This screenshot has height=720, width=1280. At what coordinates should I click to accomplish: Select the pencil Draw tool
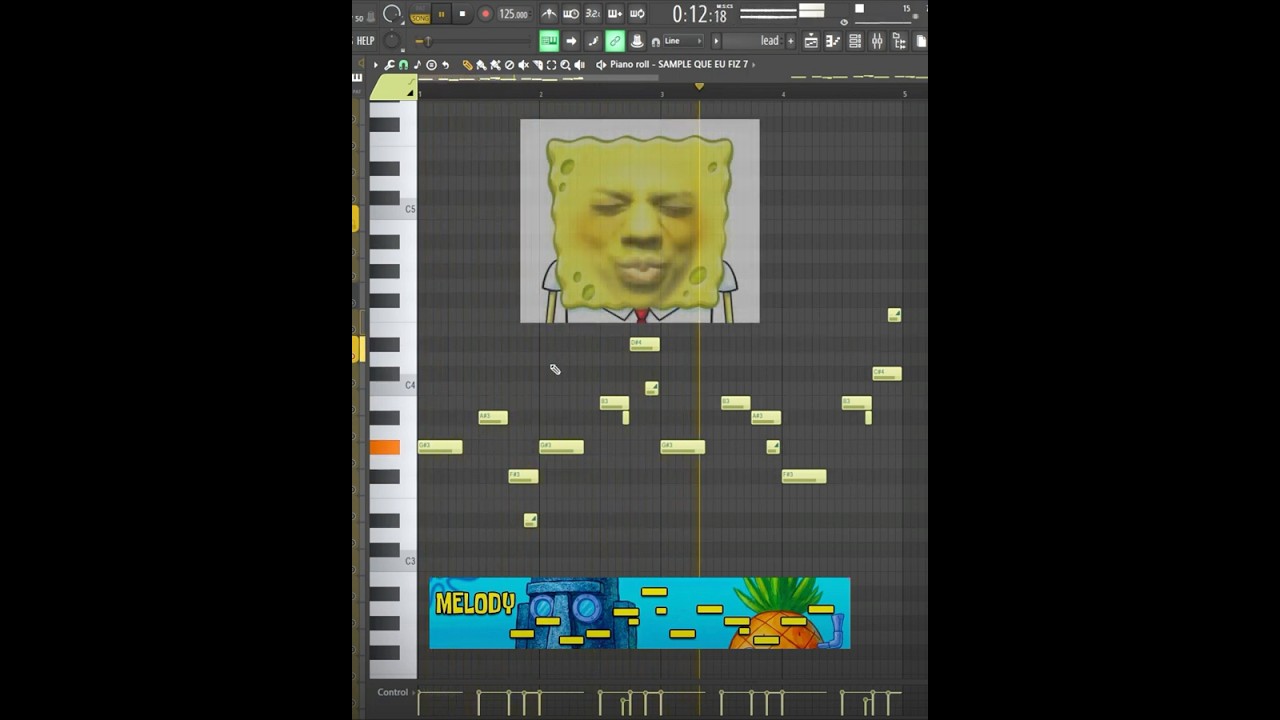click(468, 65)
